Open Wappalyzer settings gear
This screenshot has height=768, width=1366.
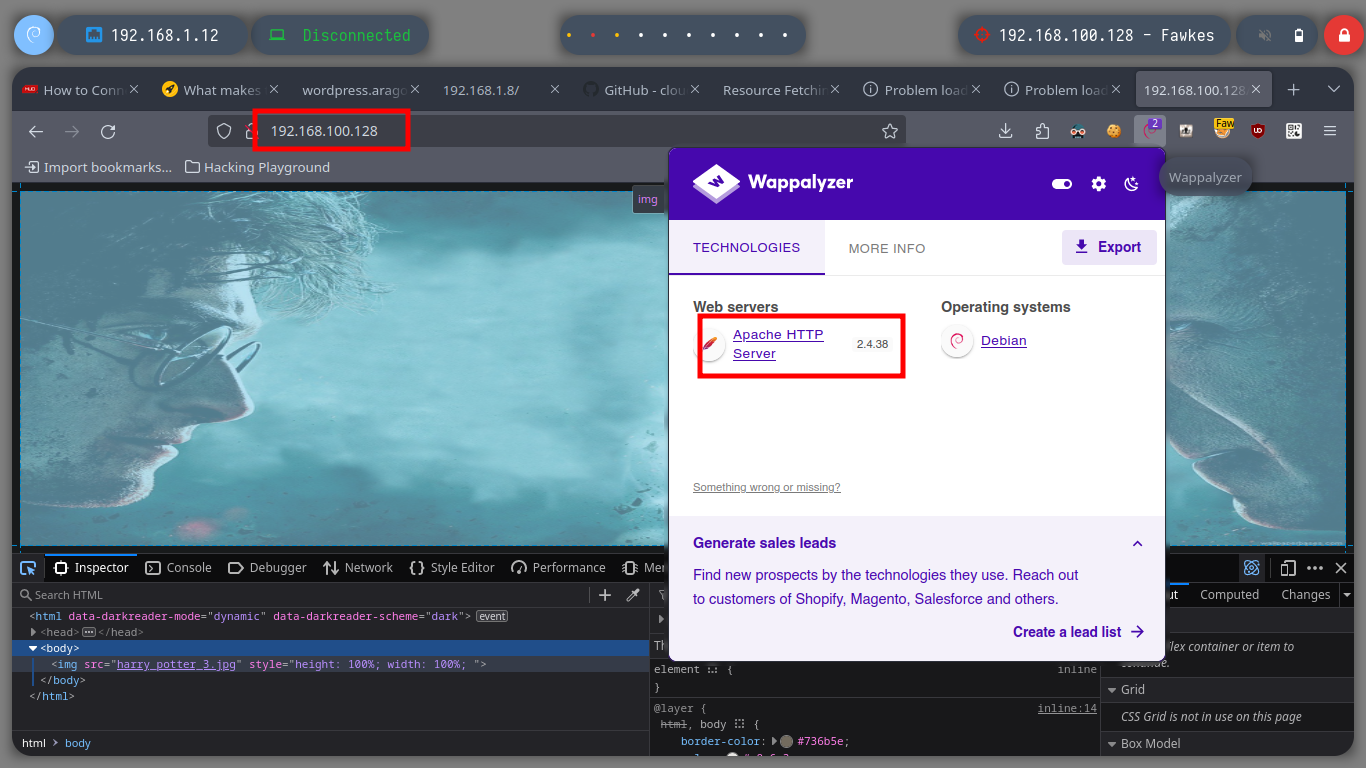(x=1099, y=184)
